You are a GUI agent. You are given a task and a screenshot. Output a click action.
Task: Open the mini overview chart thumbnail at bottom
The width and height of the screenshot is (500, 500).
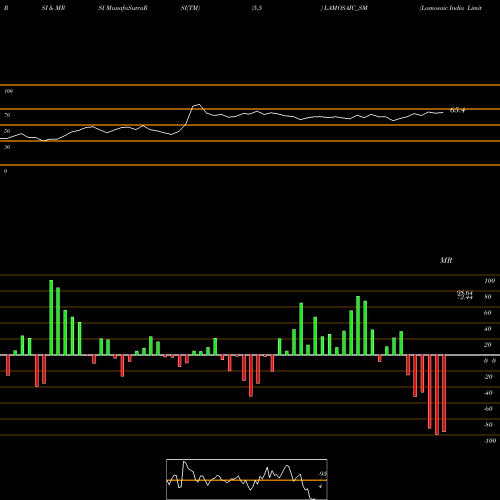point(247,479)
